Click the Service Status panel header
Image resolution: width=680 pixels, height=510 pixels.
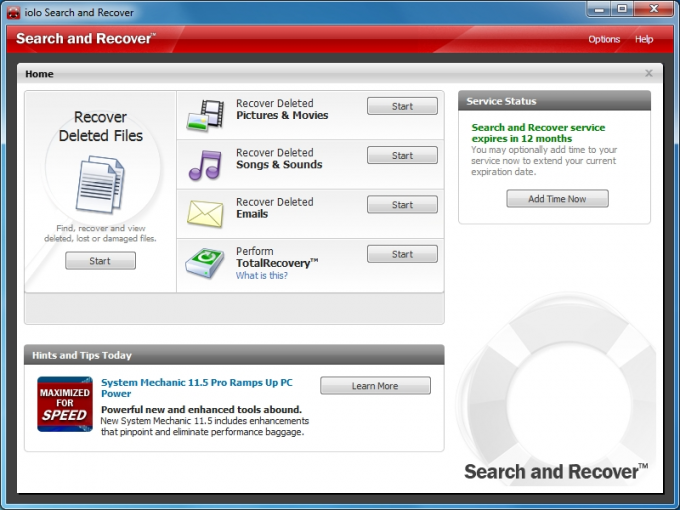(x=554, y=101)
